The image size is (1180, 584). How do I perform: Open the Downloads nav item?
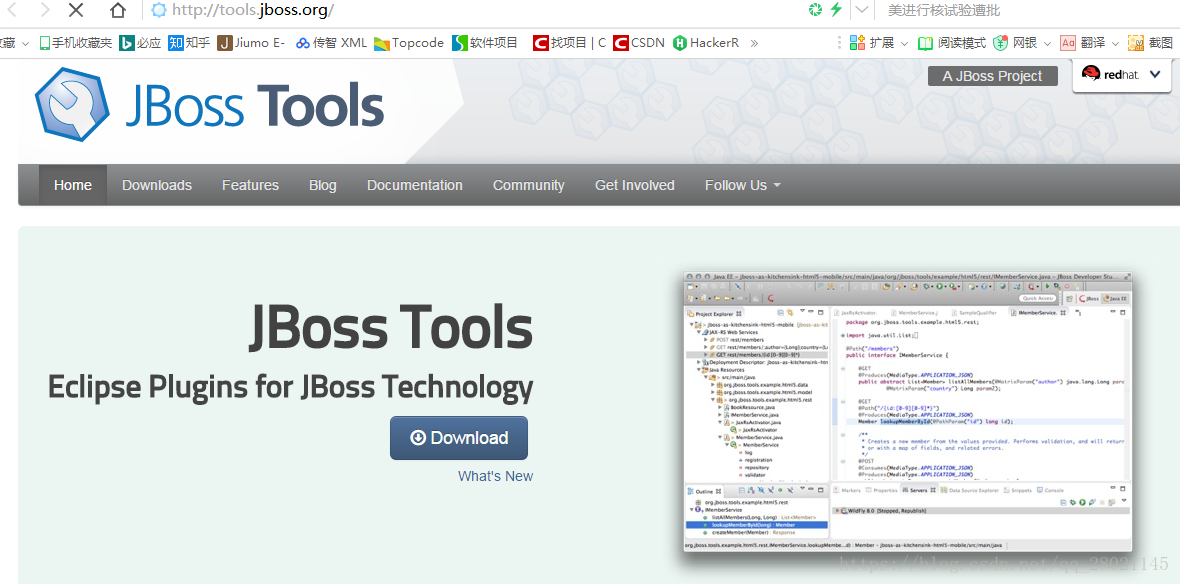157,185
